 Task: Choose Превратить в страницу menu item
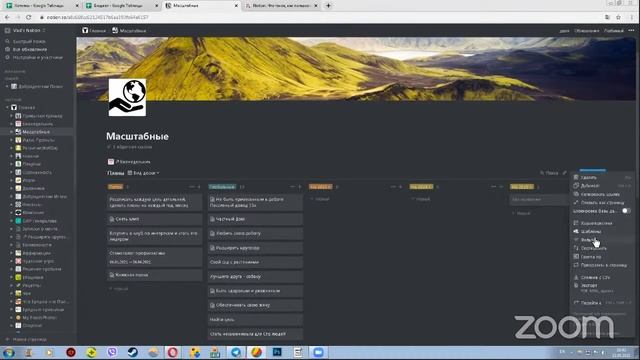click(x=602, y=265)
